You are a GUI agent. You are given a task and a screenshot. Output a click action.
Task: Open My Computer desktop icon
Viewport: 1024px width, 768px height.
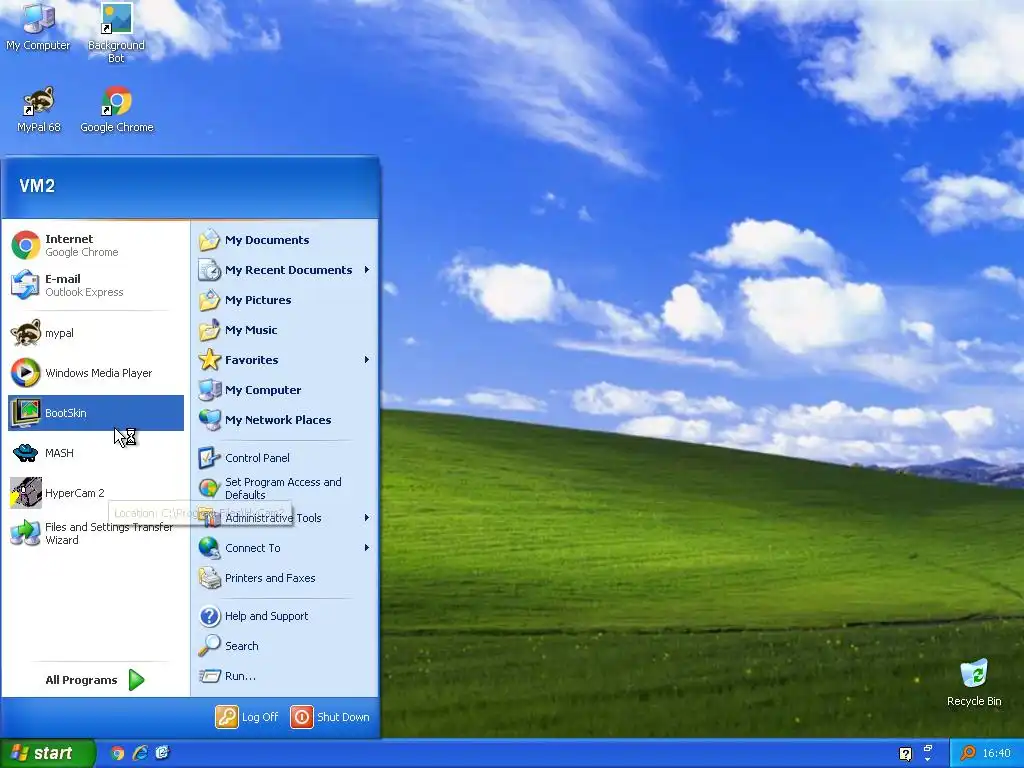(38, 27)
